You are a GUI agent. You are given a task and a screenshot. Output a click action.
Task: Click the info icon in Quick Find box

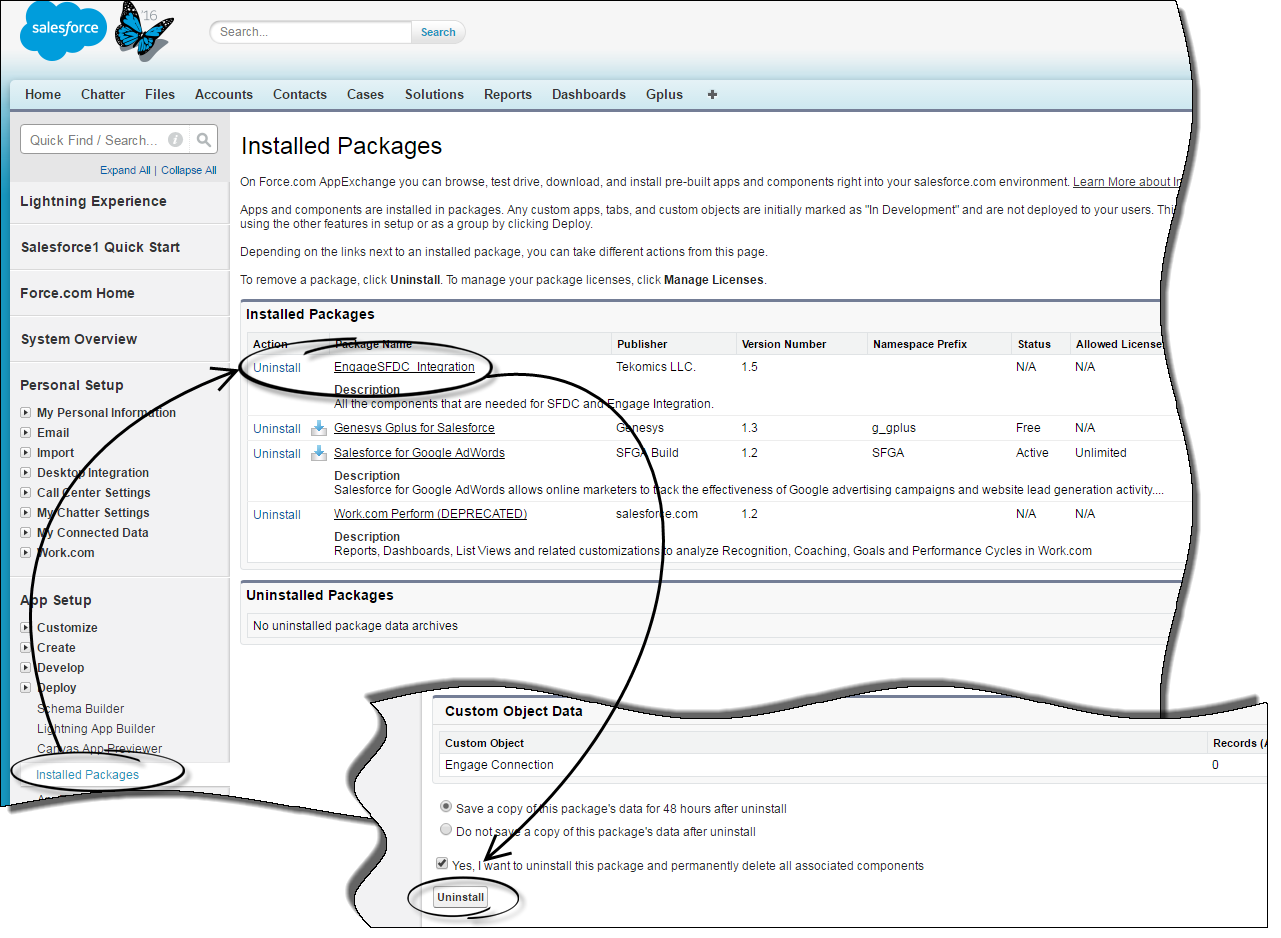pos(175,140)
